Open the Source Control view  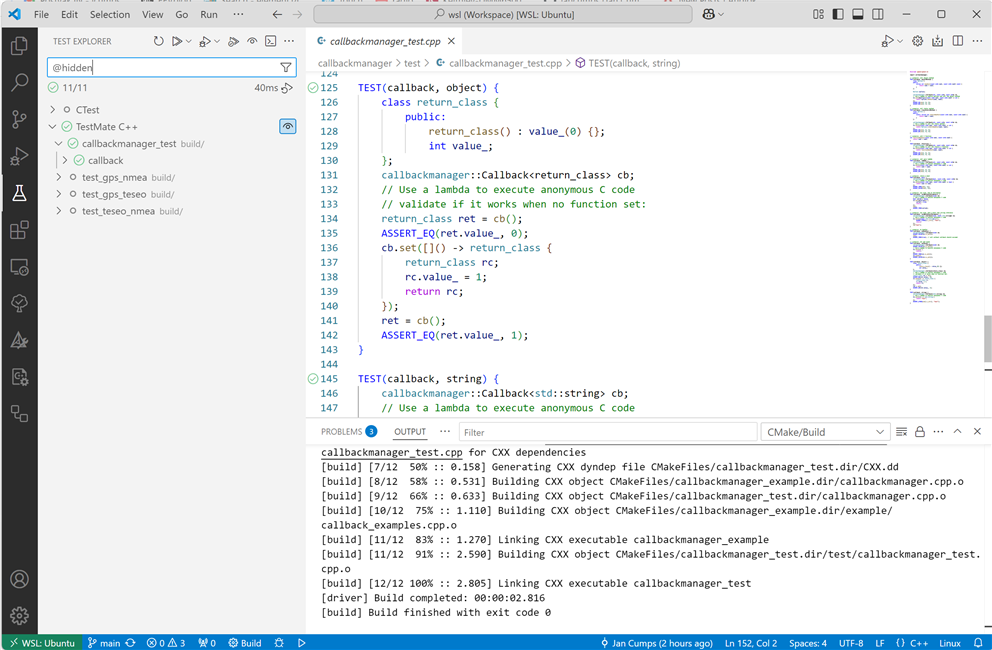(x=19, y=119)
